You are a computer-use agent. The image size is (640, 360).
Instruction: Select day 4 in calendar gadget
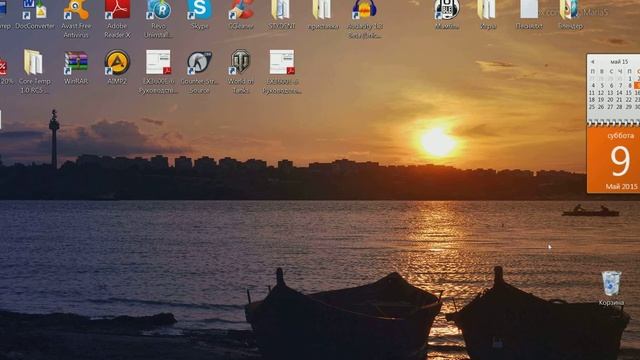593,86
